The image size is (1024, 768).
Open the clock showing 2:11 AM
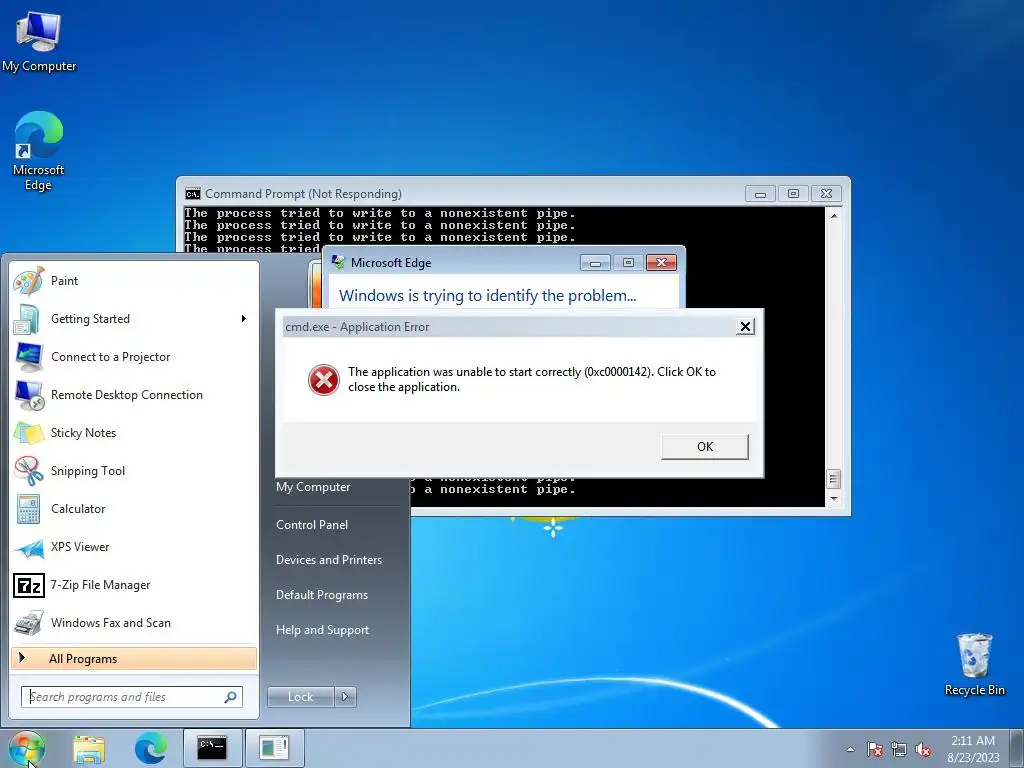coord(973,749)
